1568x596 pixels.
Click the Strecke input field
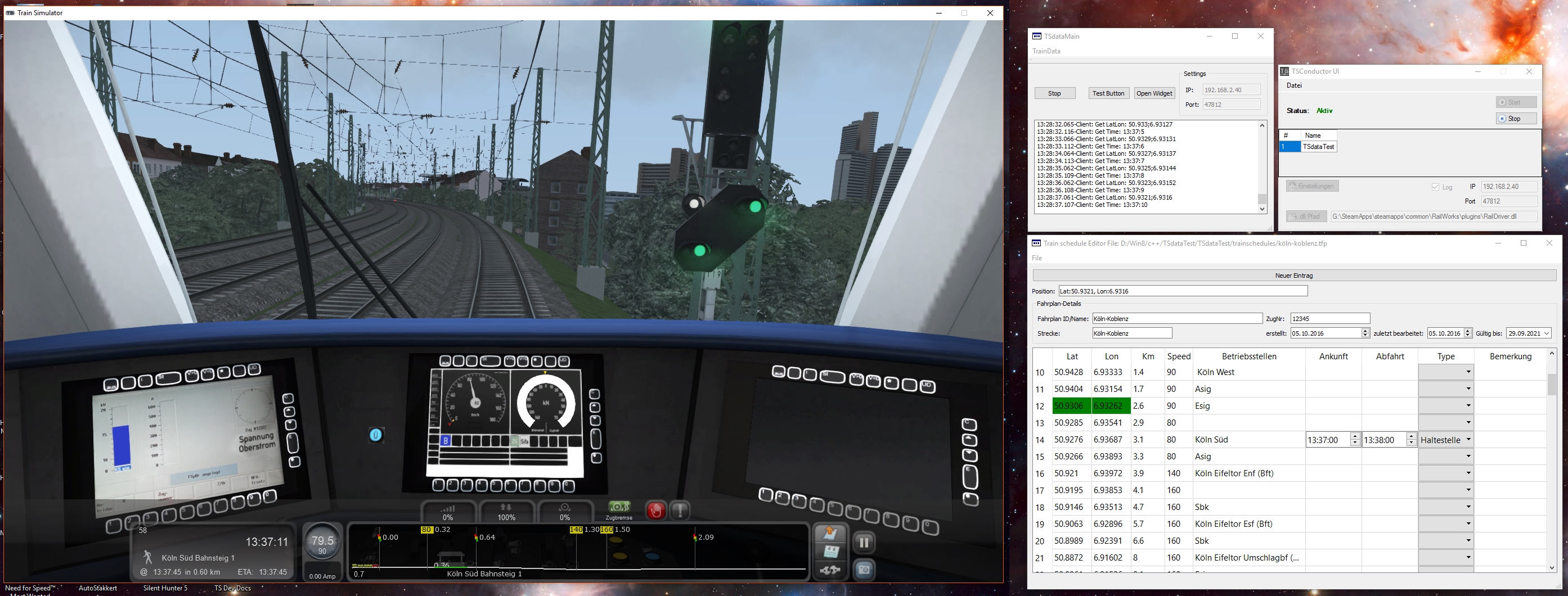coord(1132,333)
